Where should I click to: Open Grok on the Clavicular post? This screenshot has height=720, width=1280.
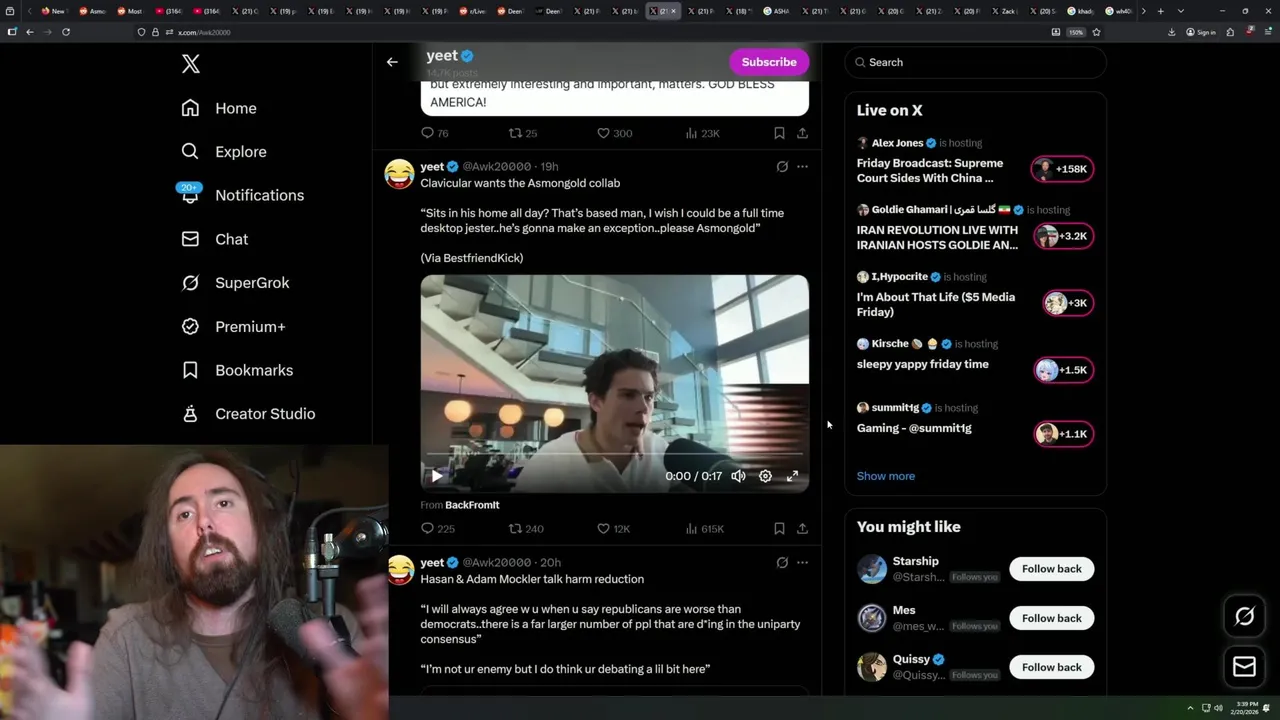point(782,167)
